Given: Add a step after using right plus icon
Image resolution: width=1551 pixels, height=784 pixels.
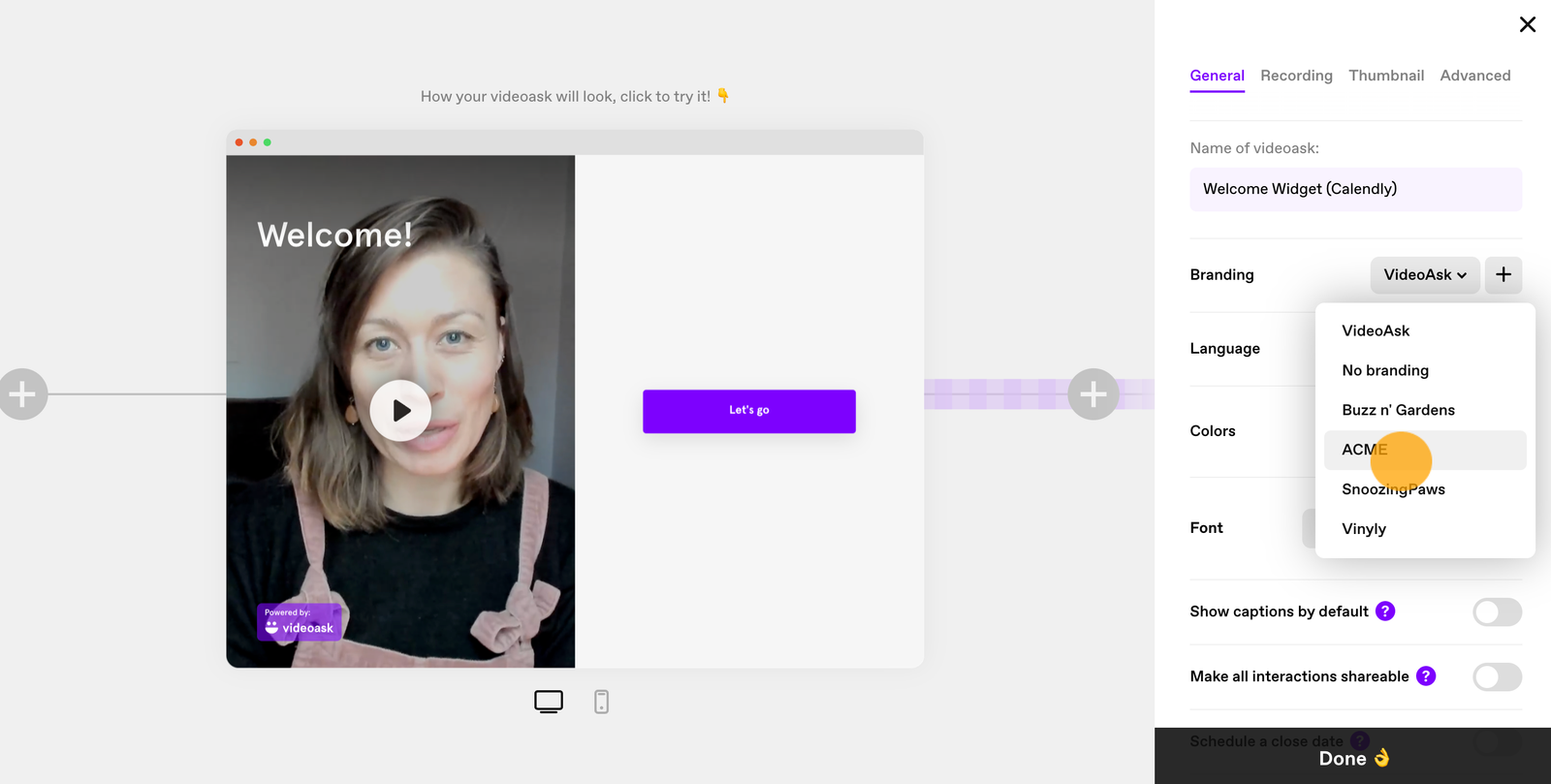Looking at the screenshot, I should tap(1093, 394).
